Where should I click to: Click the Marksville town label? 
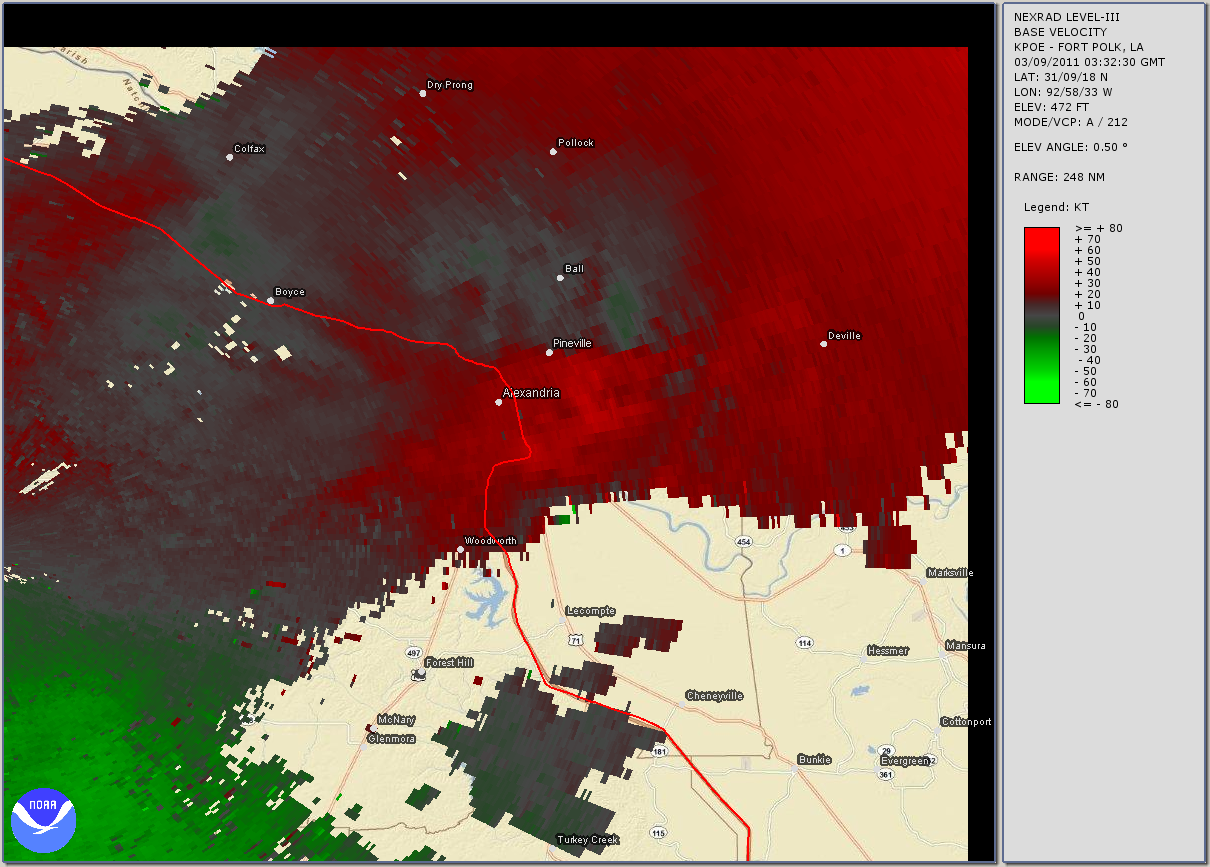pos(950,573)
